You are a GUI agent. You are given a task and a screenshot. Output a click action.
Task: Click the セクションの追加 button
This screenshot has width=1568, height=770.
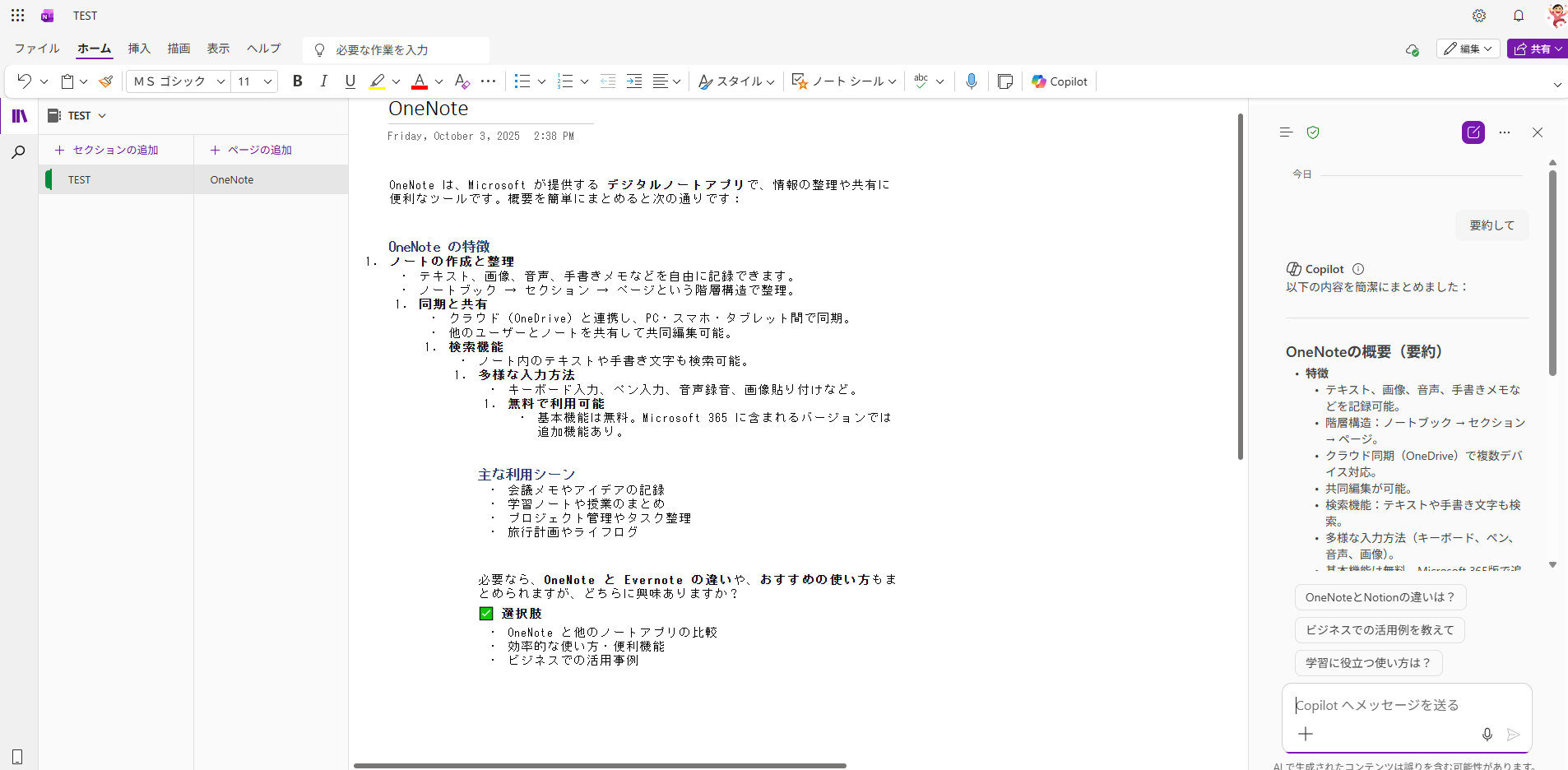tap(106, 150)
